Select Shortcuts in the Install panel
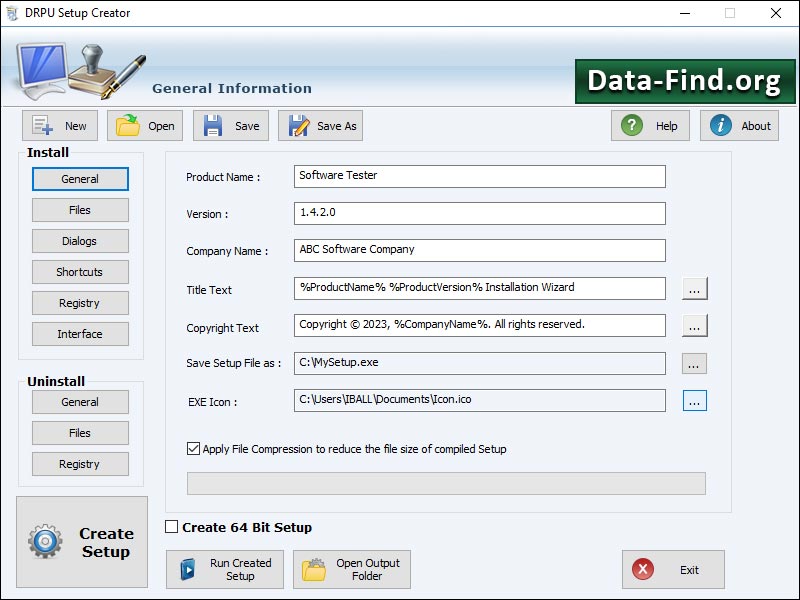The height and width of the screenshot is (600, 800). click(x=80, y=272)
